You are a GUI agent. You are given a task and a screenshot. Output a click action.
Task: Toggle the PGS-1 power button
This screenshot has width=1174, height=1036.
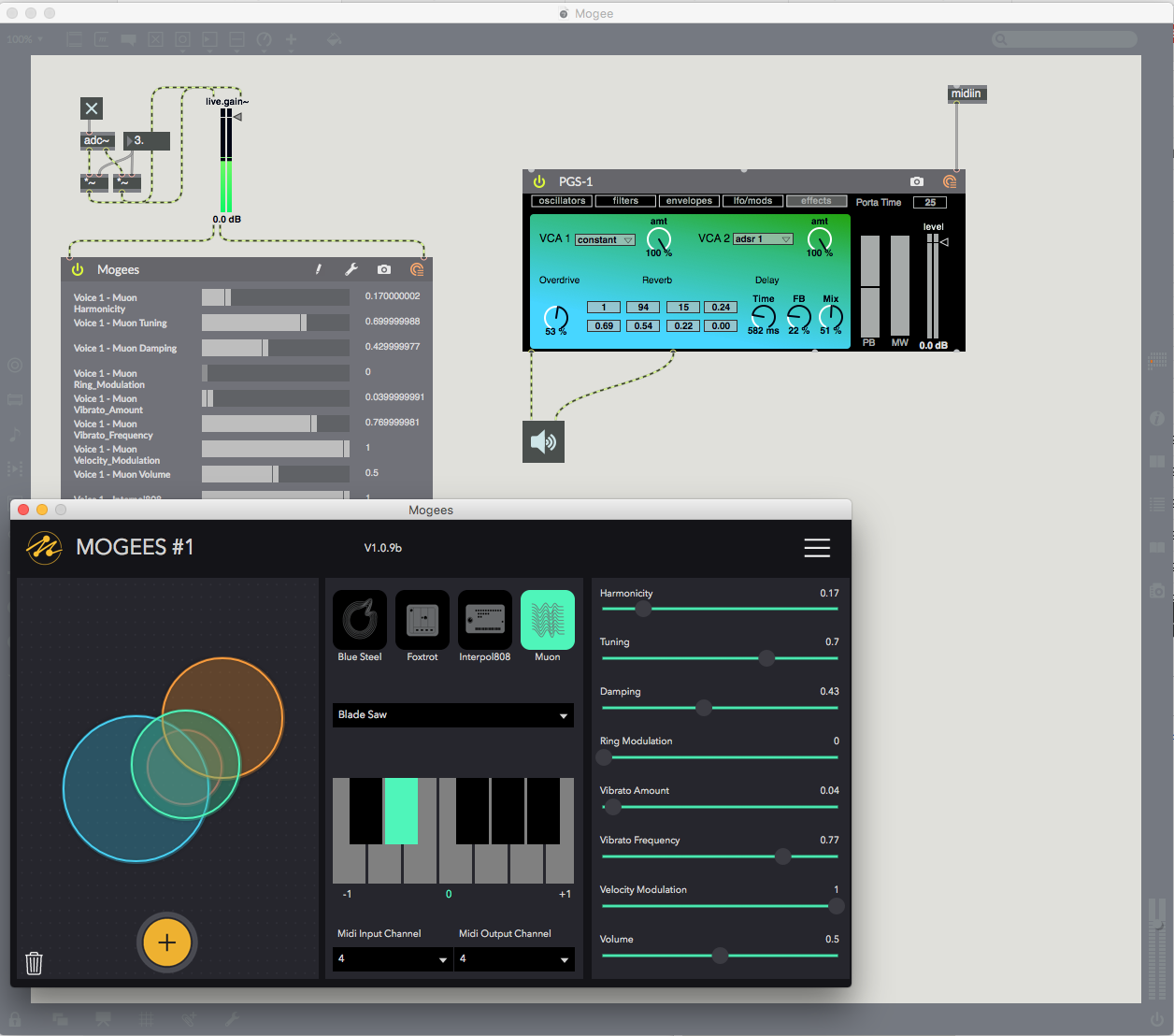pyautogui.click(x=539, y=181)
